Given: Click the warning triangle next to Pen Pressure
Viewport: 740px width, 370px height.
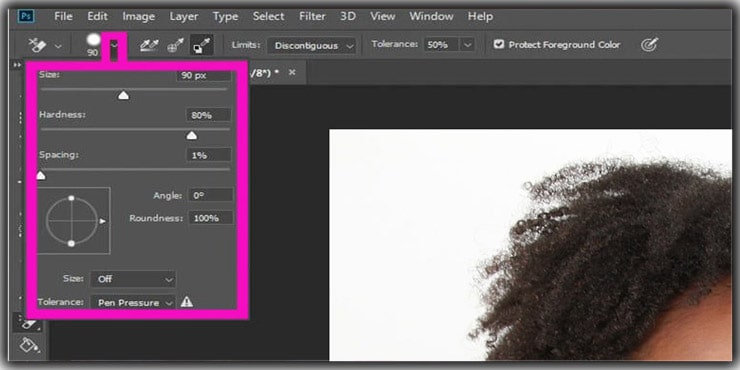Looking at the screenshot, I should pyautogui.click(x=186, y=302).
